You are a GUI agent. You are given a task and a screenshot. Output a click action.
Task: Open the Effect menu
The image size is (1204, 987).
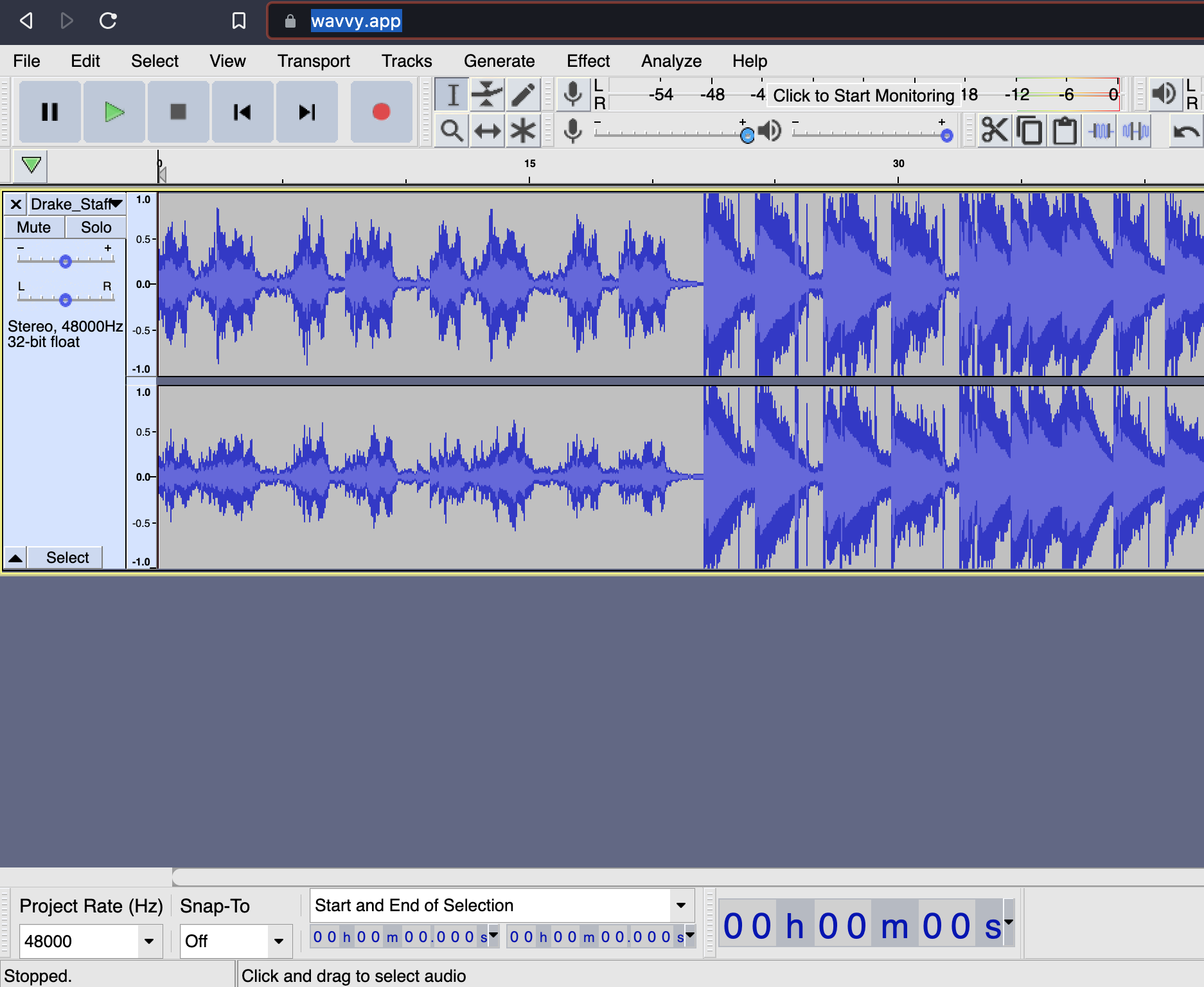(x=589, y=61)
